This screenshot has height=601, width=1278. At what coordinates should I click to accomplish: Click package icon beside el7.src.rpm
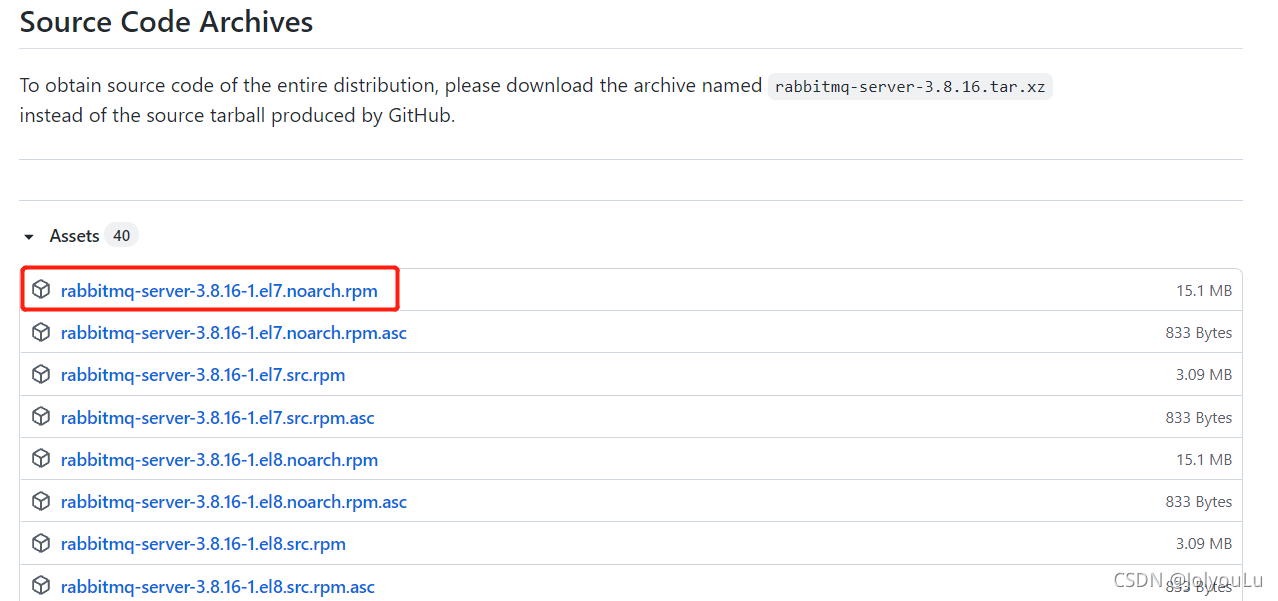click(41, 374)
